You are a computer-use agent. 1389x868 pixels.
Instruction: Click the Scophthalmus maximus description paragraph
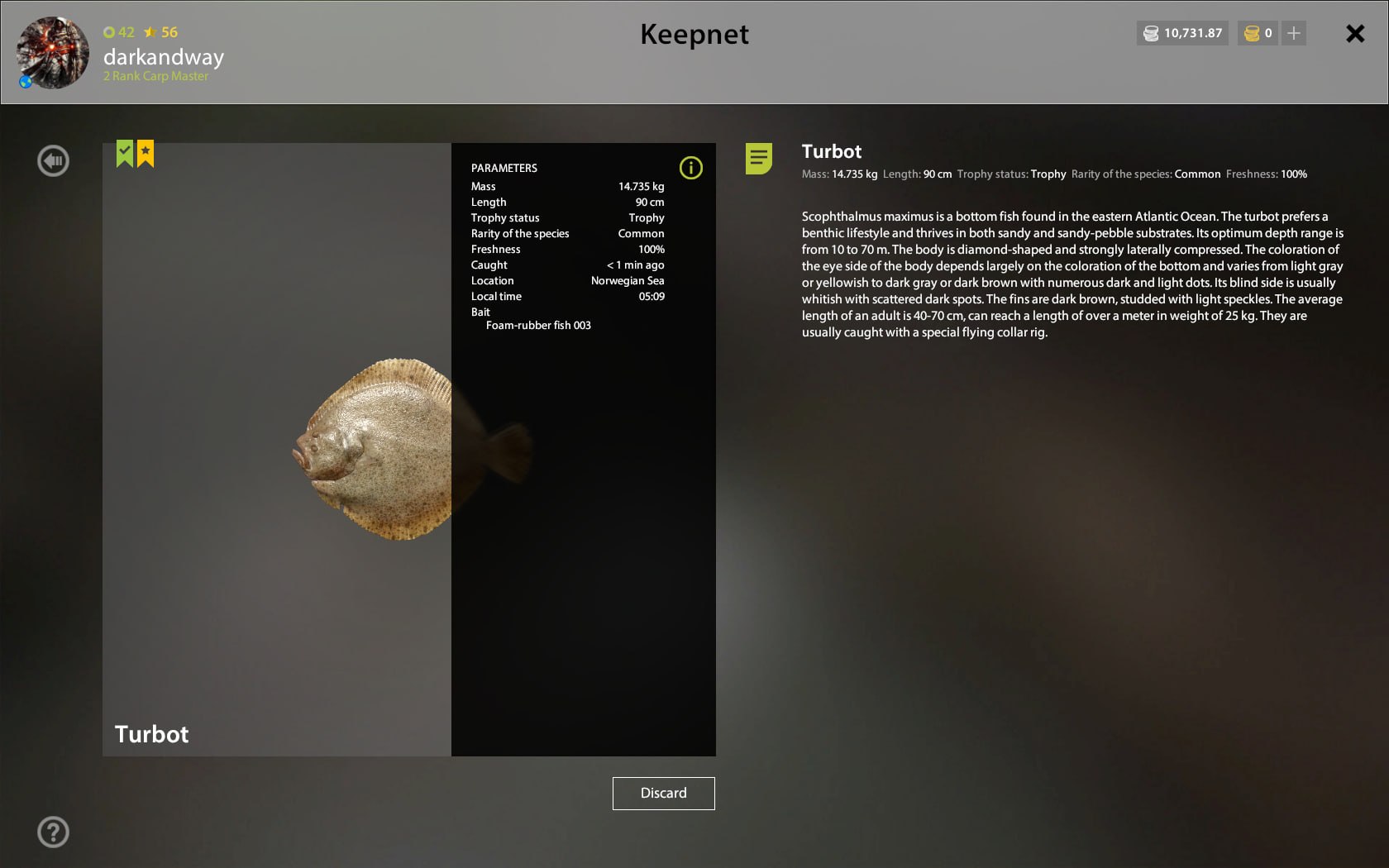[x=1072, y=274]
